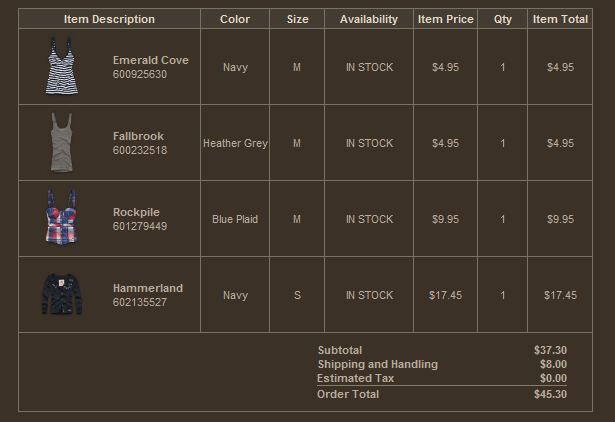The image size is (615, 422).
Task: Click the Fallbrook grey tank thumbnail
Action: [61, 143]
